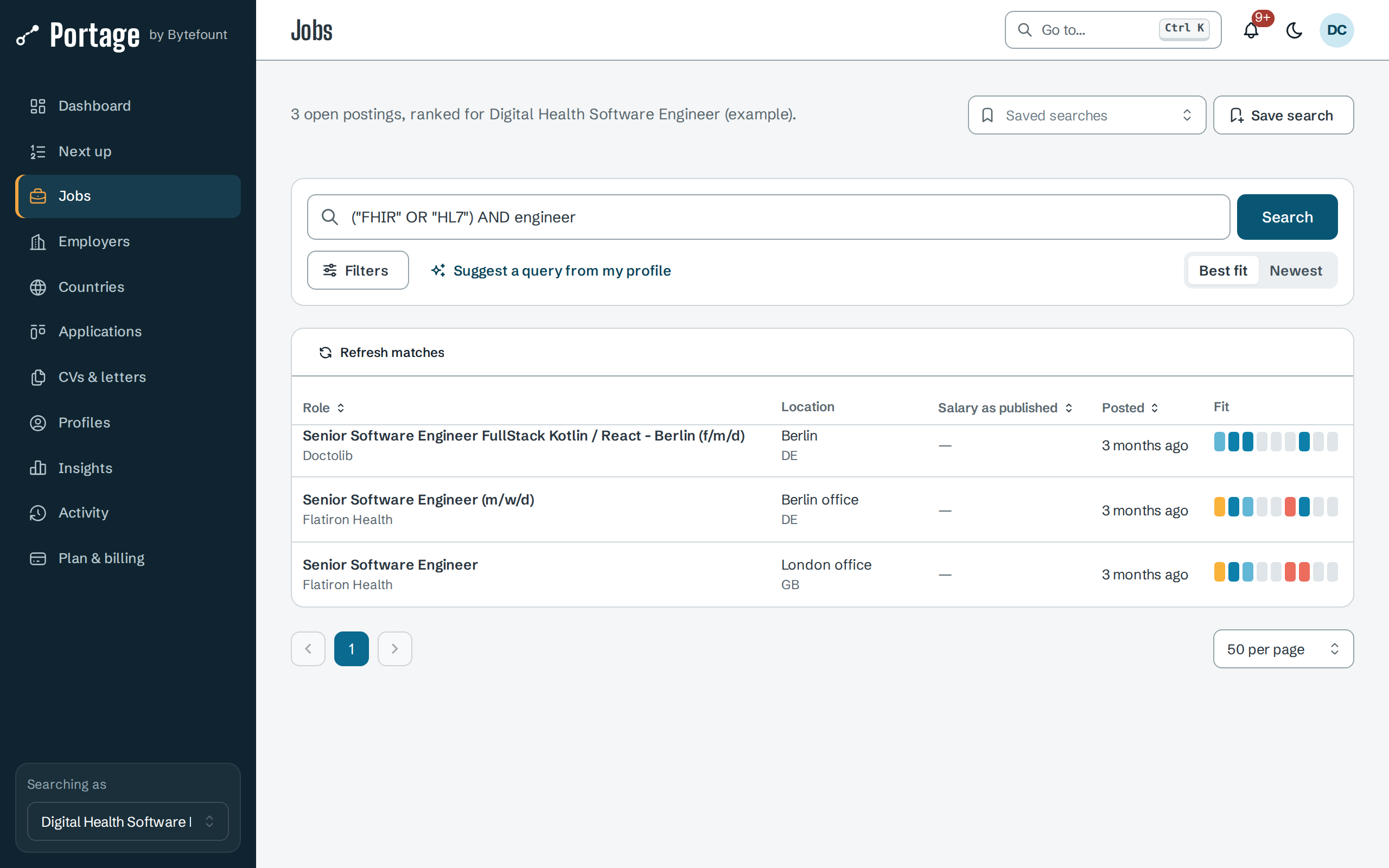The image size is (1389, 868).
Task: Click fit bars for Doctolib row
Action: [x=1276, y=442]
